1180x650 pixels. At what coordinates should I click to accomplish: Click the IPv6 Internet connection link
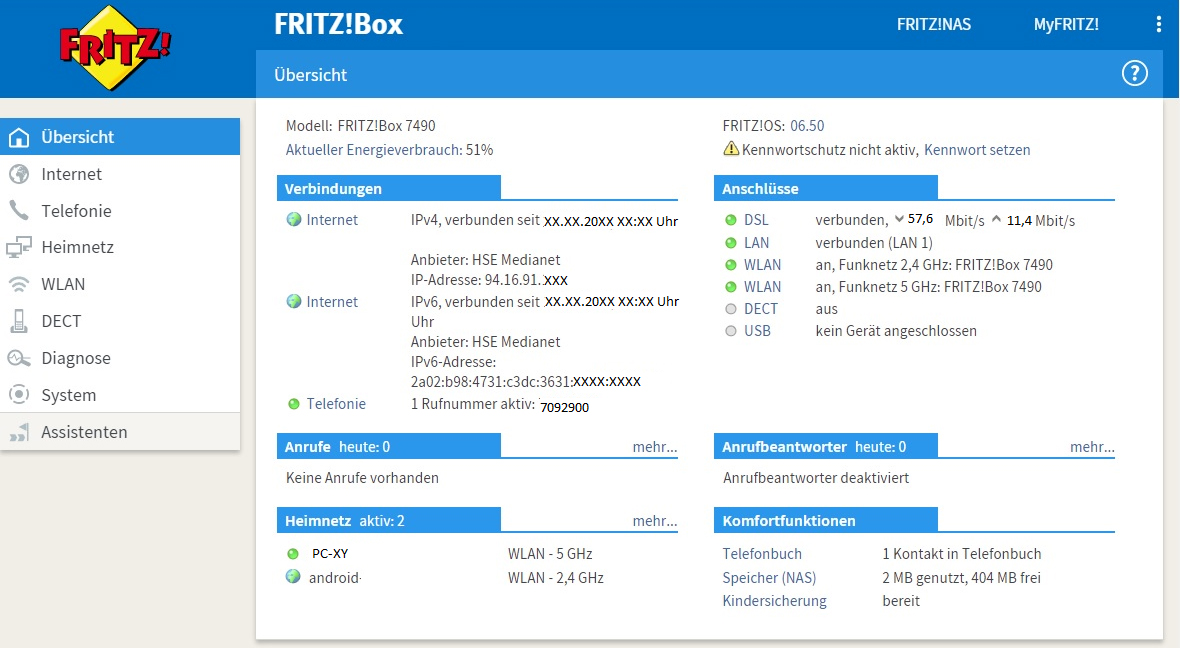tap(332, 302)
